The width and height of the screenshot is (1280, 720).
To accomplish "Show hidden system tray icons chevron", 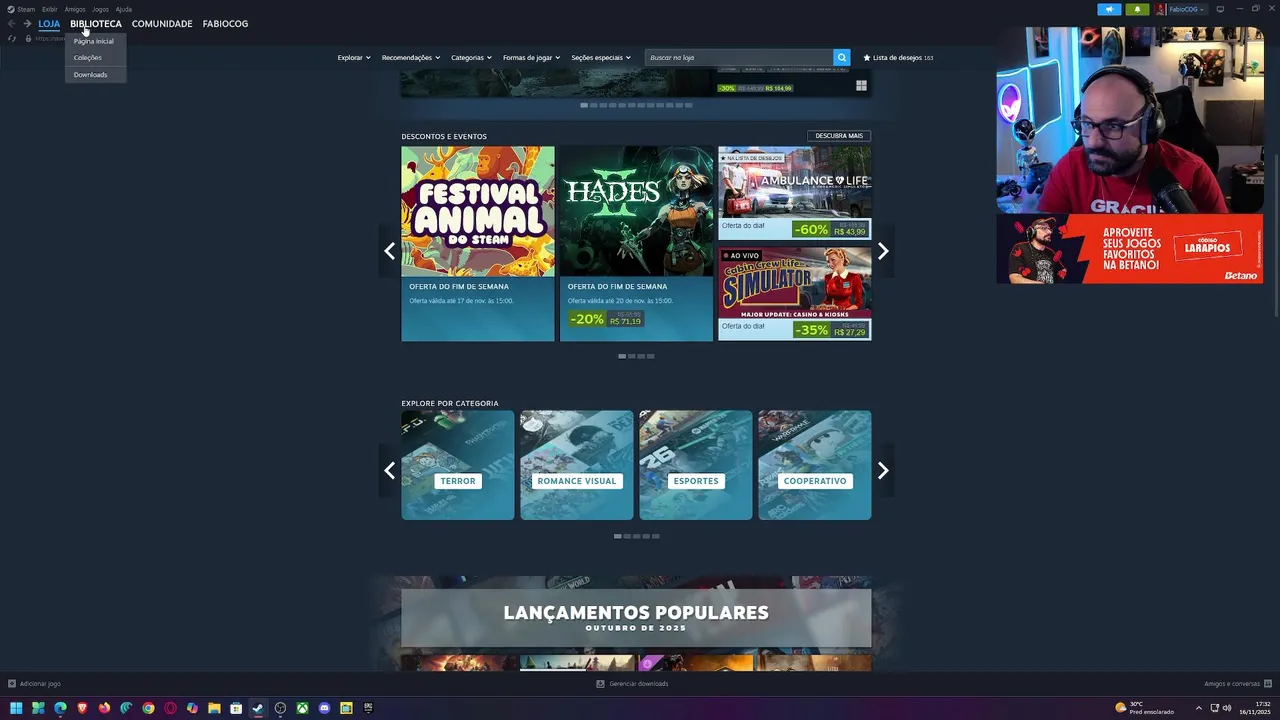I will tap(1198, 708).
